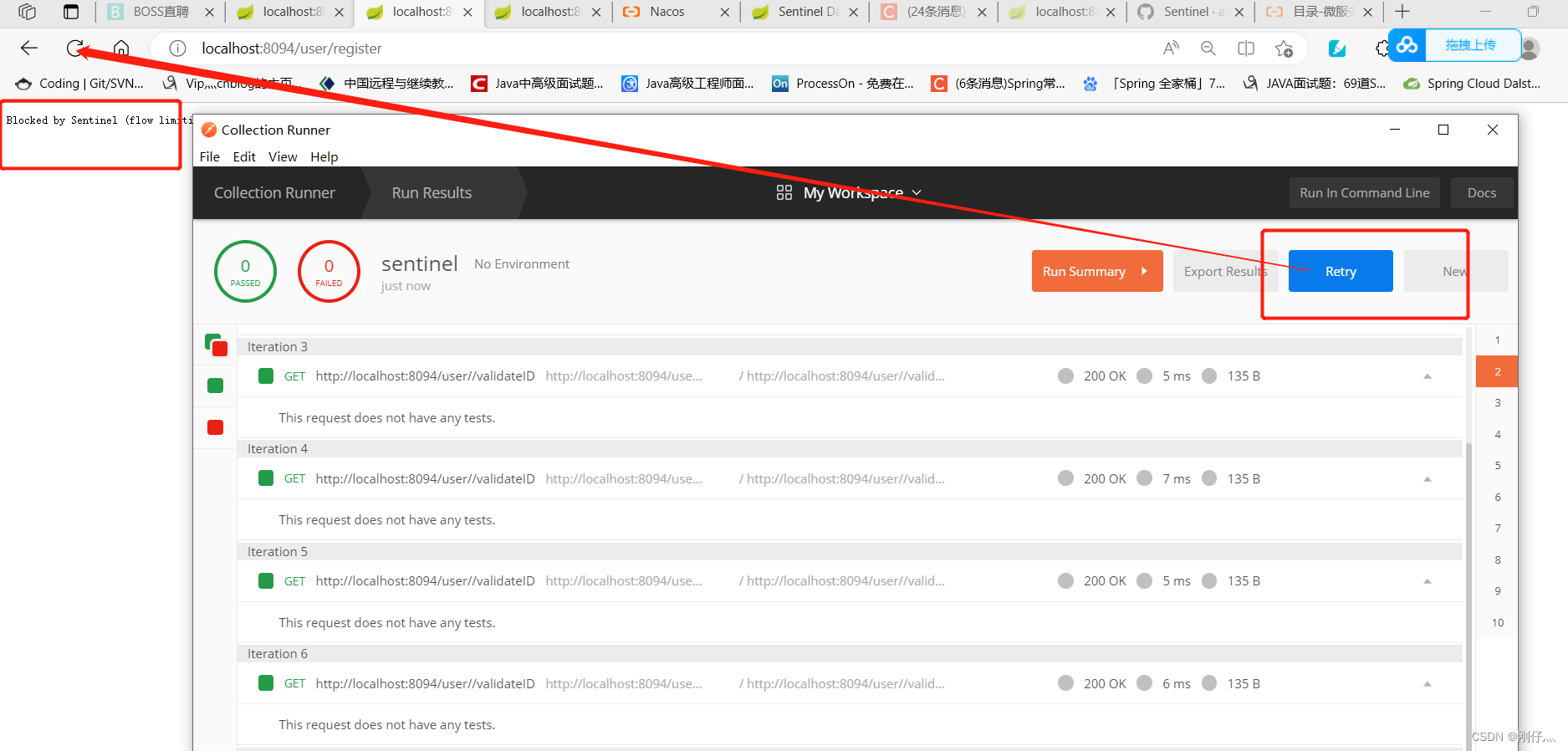Filter failed results with red square

[x=215, y=427]
